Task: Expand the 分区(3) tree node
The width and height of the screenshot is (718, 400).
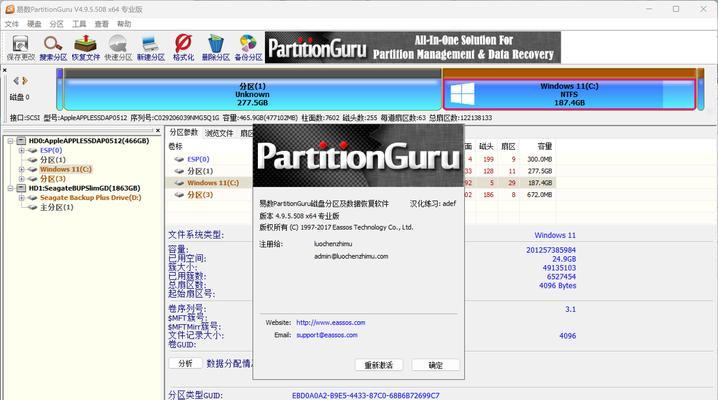Action: pos(22,179)
